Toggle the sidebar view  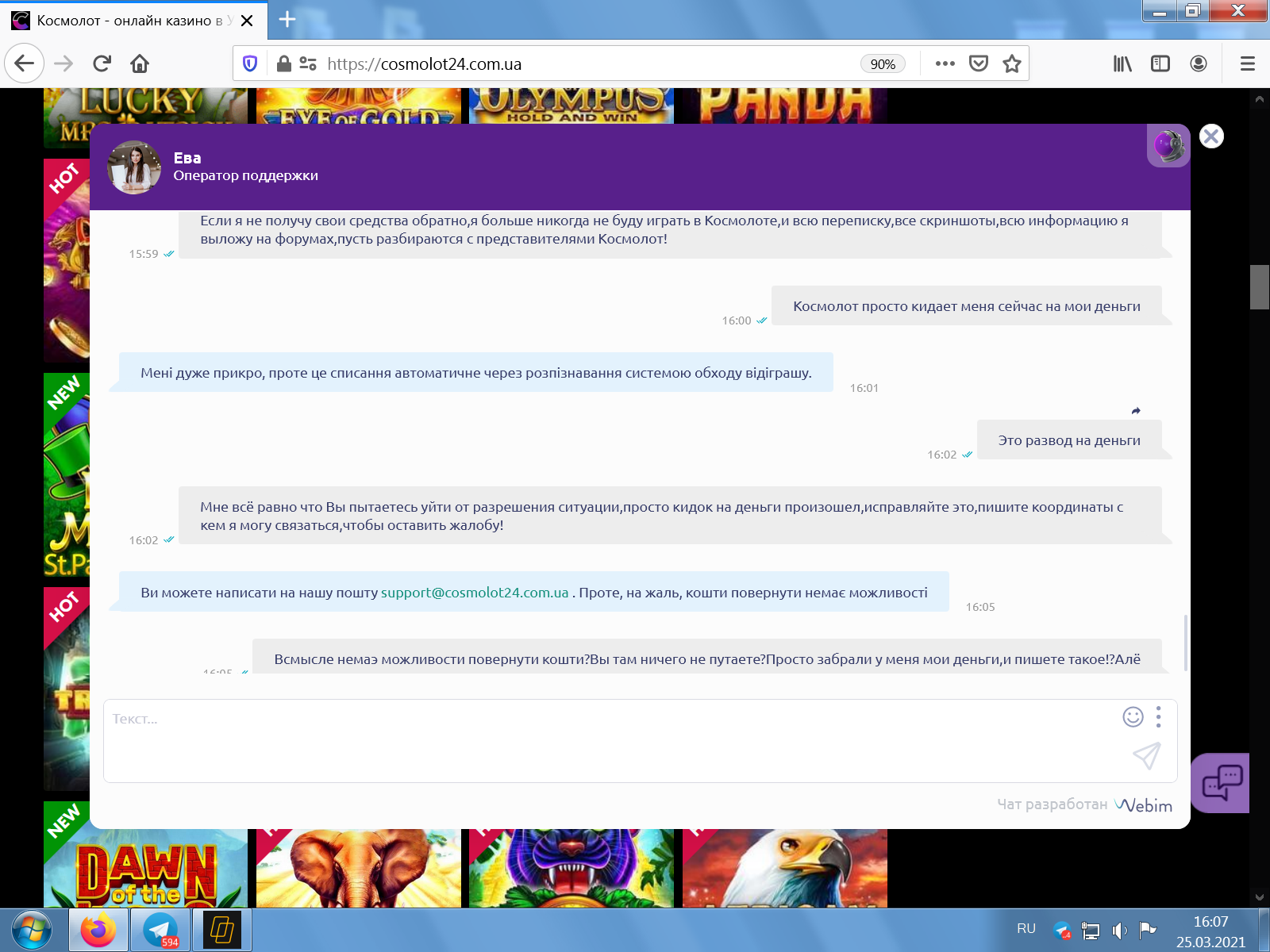(1160, 63)
